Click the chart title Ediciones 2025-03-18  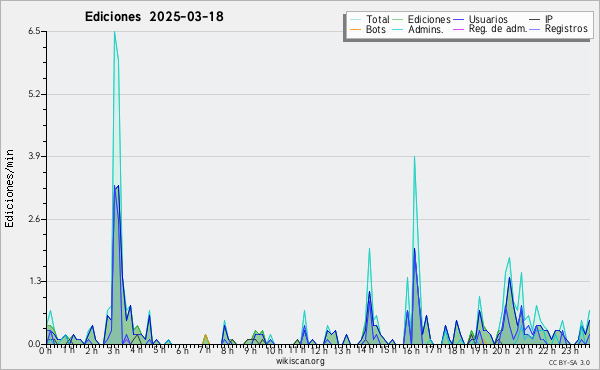[154, 17]
